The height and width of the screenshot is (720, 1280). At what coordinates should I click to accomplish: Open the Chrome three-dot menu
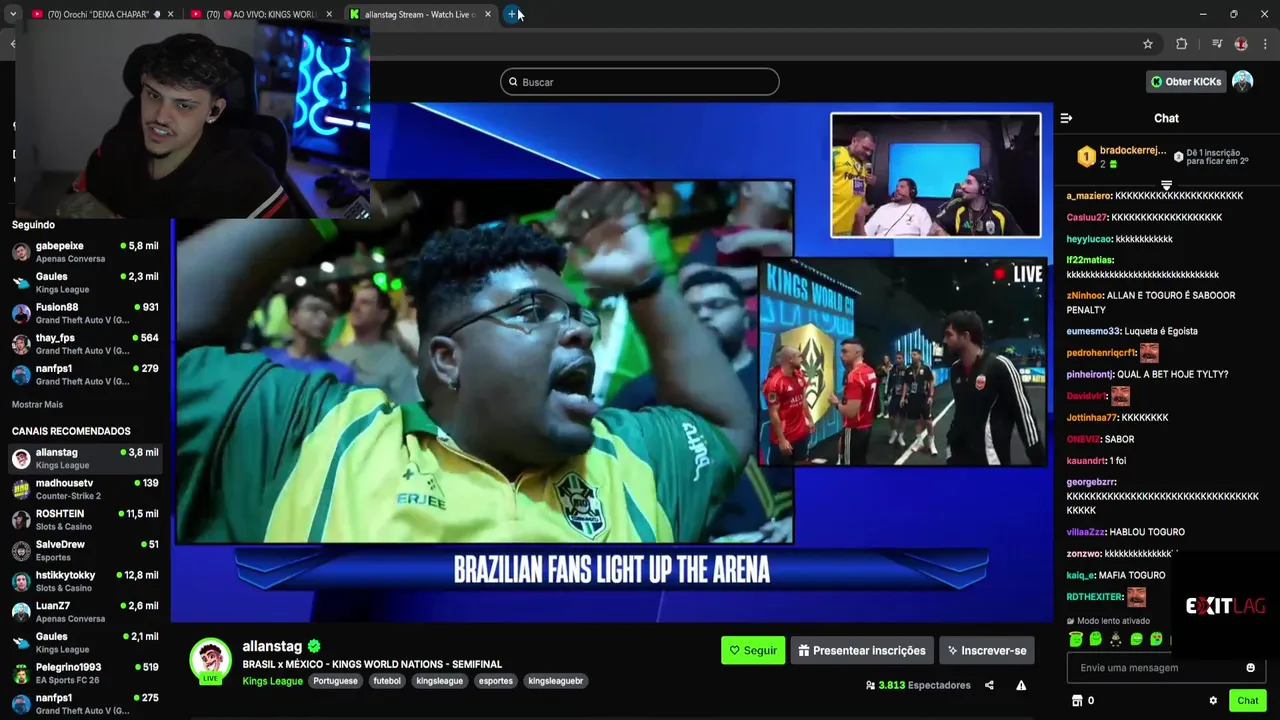(1266, 44)
